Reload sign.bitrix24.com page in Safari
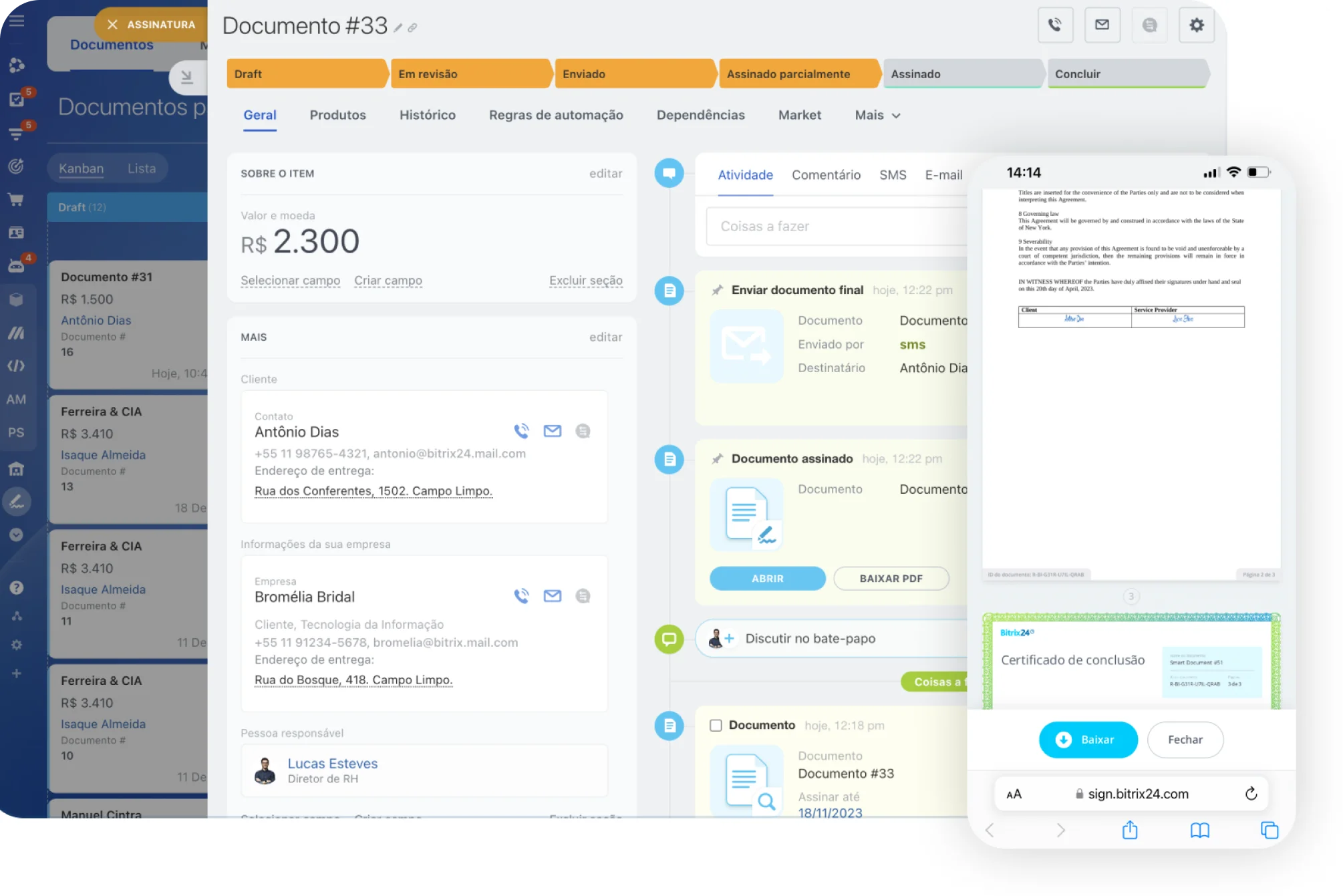Viewport: 1343px width, 896px height. click(x=1251, y=794)
